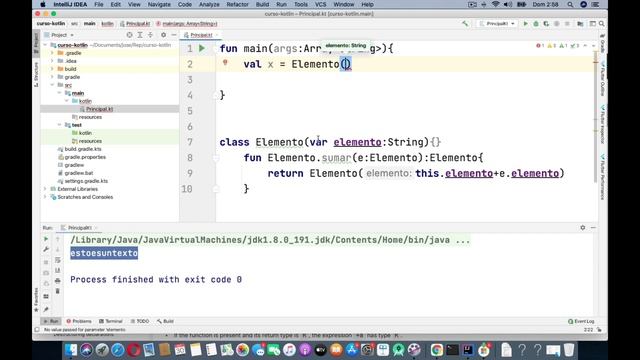Collapse the src folder
The height and width of the screenshot is (360, 640).
pos(52,85)
